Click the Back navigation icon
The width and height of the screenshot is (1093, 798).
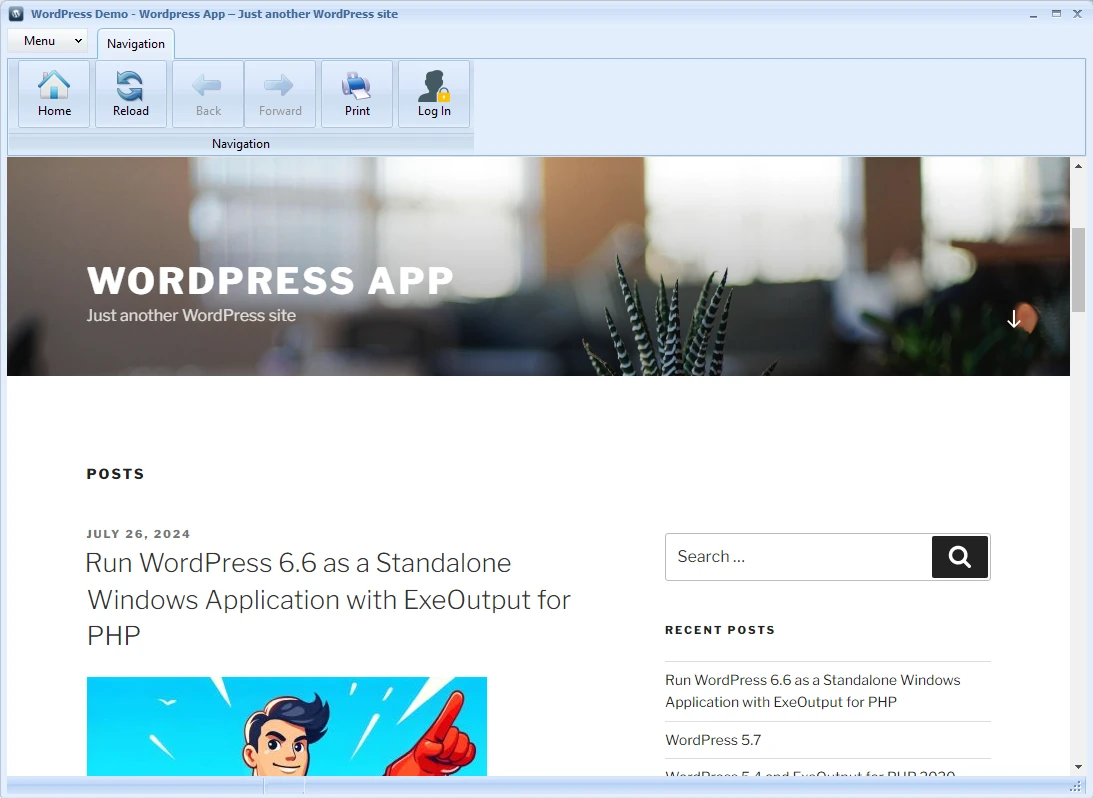point(207,94)
